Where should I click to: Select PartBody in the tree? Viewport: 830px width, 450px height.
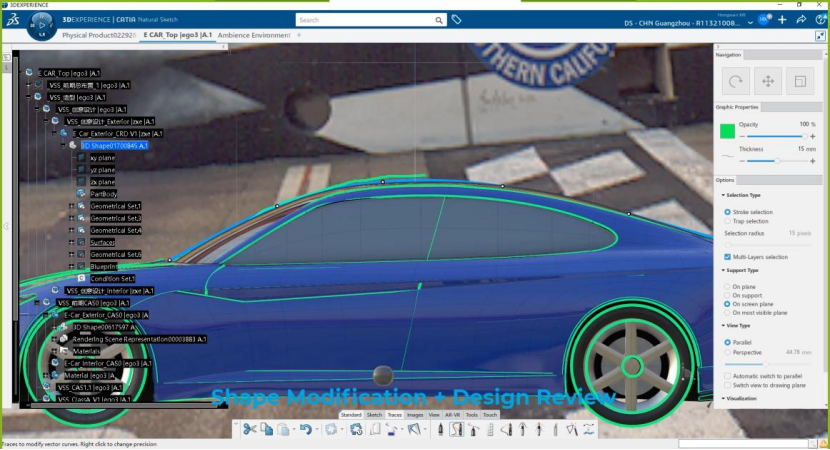tap(103, 194)
